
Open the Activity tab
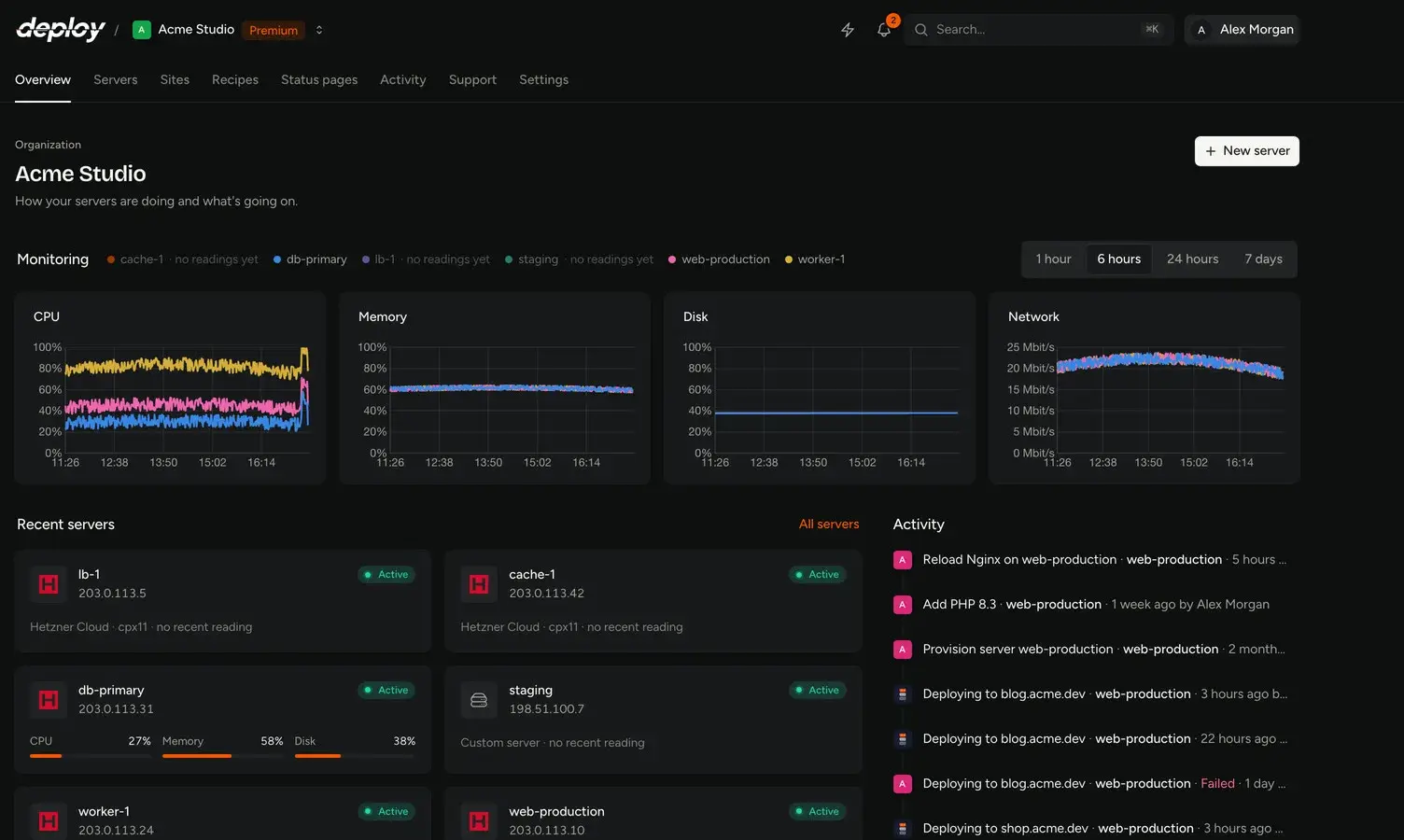(x=403, y=80)
